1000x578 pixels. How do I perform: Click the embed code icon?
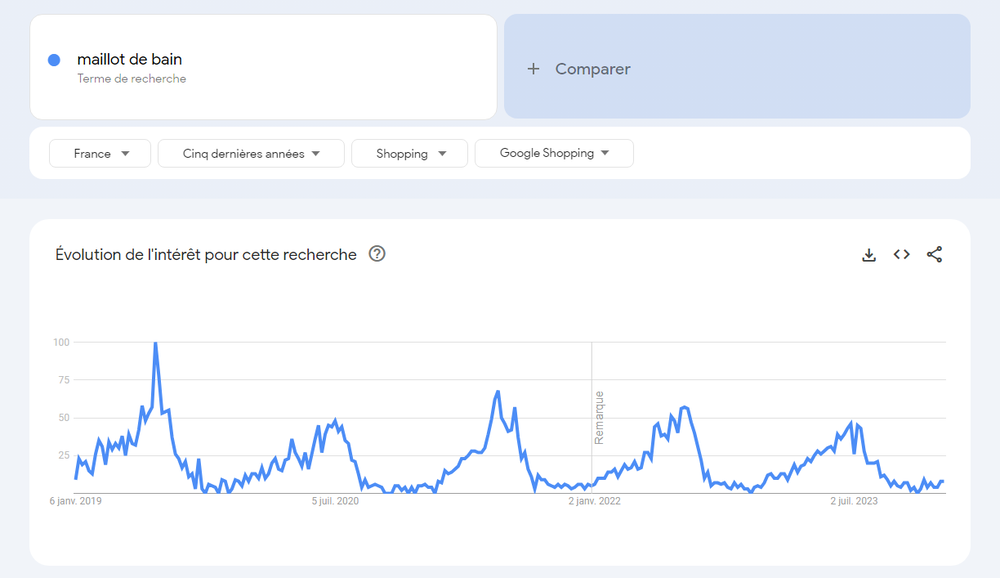902,255
